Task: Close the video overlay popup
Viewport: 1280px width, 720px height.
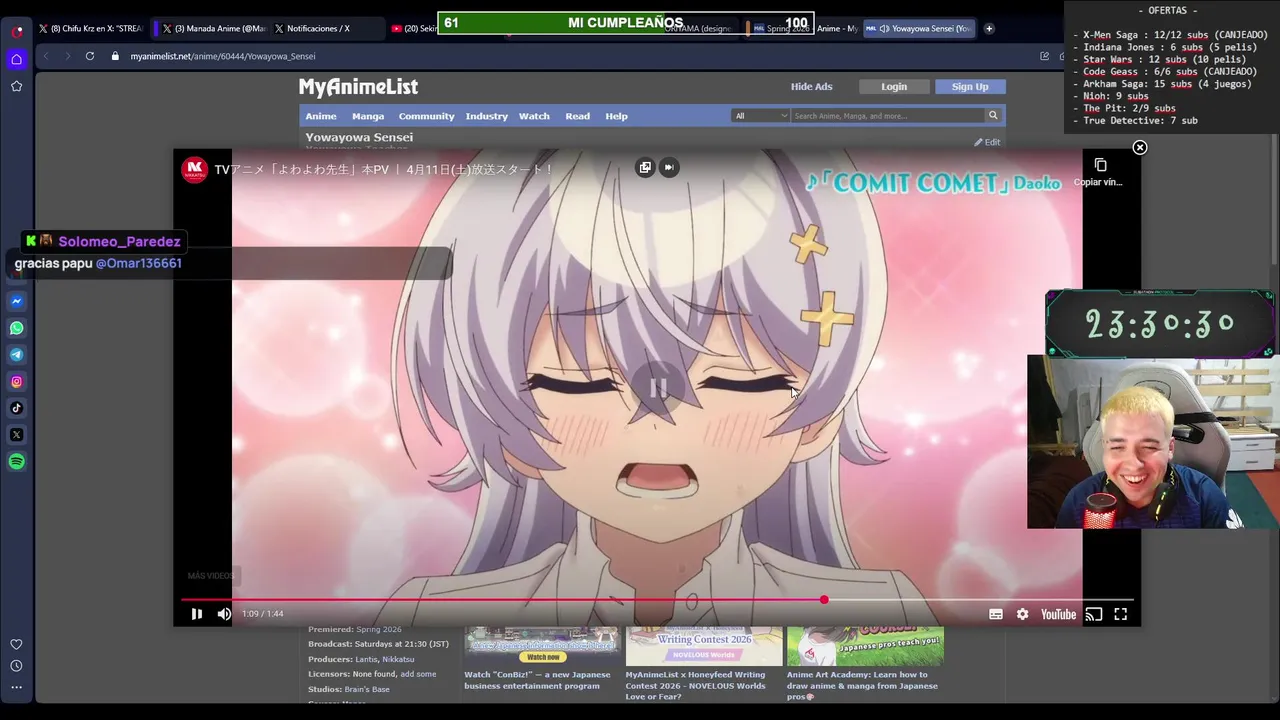Action: click(1139, 148)
